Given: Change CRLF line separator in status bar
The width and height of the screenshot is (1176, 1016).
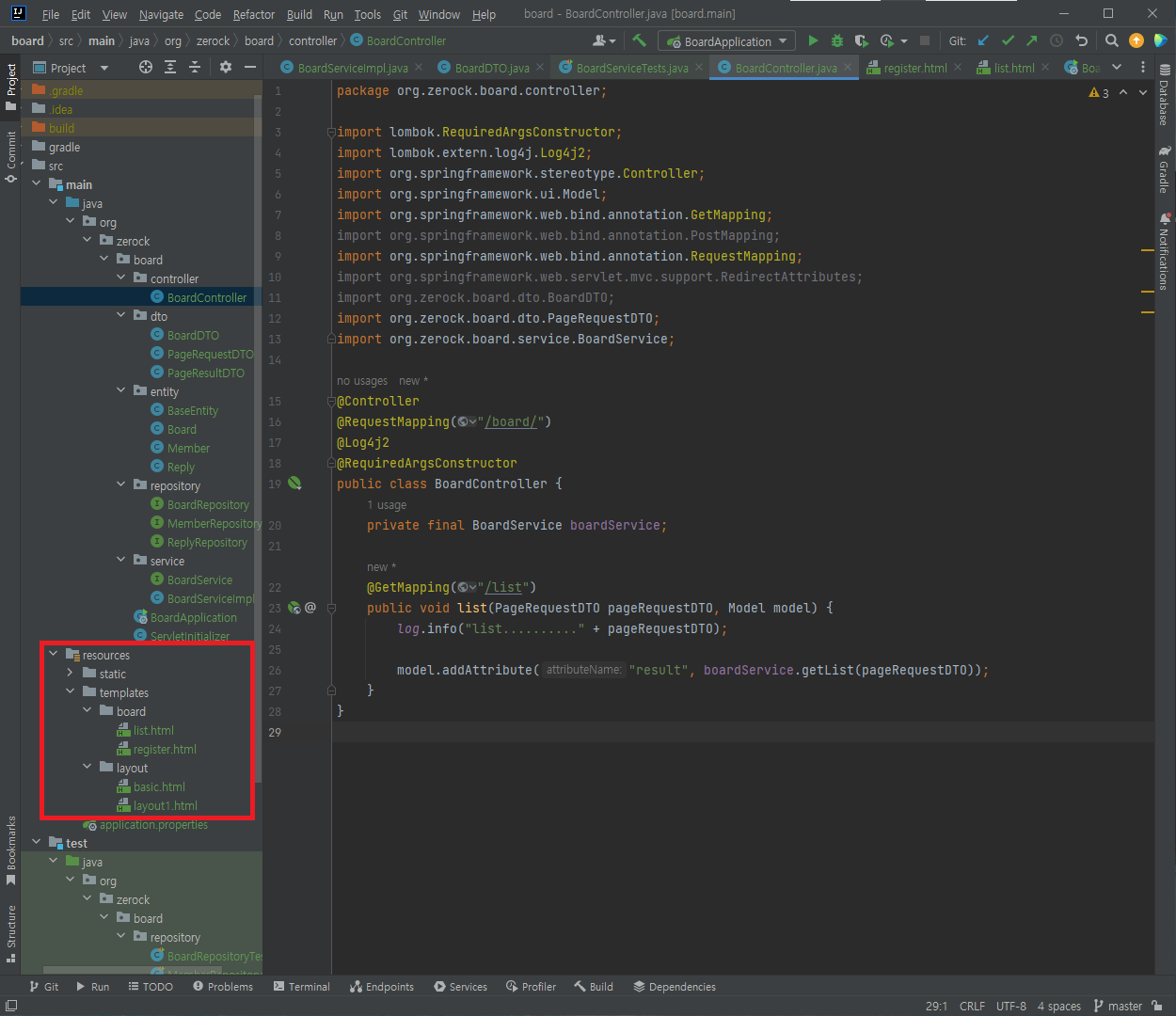Looking at the screenshot, I should pyautogui.click(x=972, y=1006).
